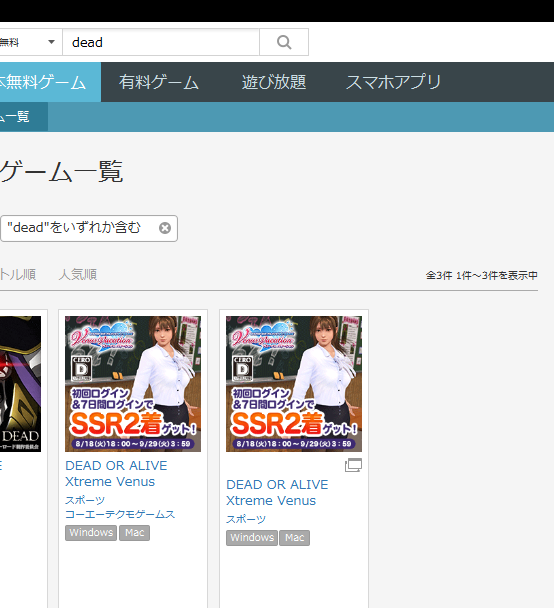Image resolution: width=554 pixels, height=608 pixels.
Task: Switch to the 有料ゲーム tab
Action: (x=159, y=82)
